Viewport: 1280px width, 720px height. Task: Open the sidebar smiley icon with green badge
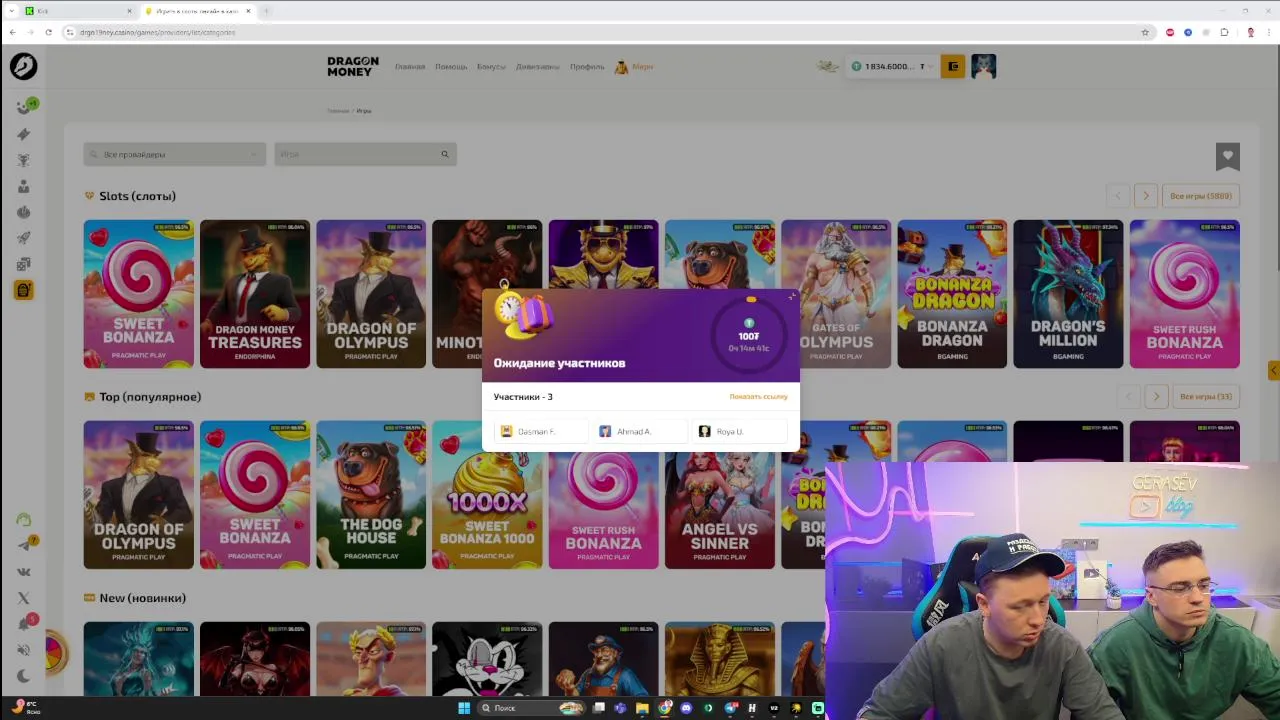point(25,106)
